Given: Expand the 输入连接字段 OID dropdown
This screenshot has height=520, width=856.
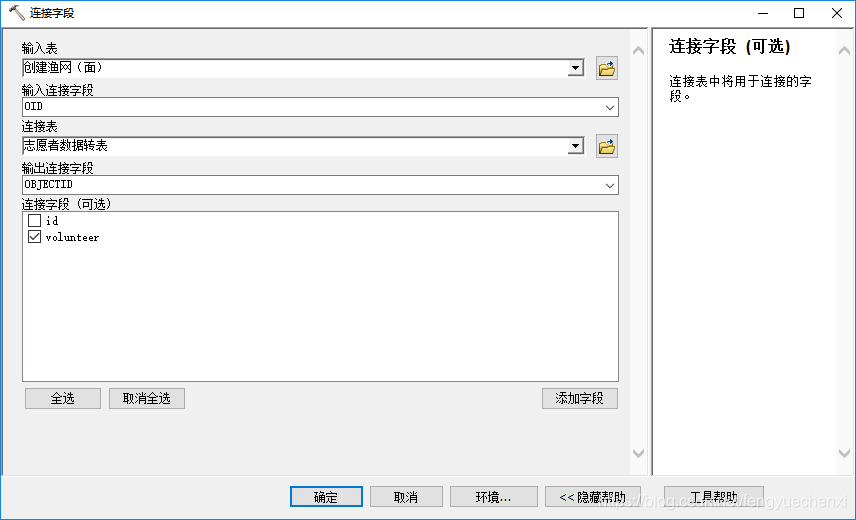Looking at the screenshot, I should tap(610, 107).
